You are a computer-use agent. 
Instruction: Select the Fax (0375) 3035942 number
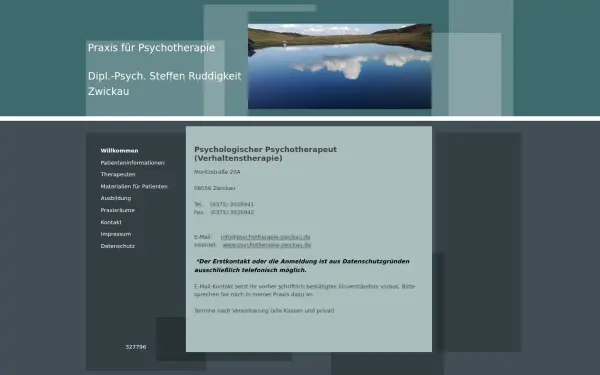224,212
